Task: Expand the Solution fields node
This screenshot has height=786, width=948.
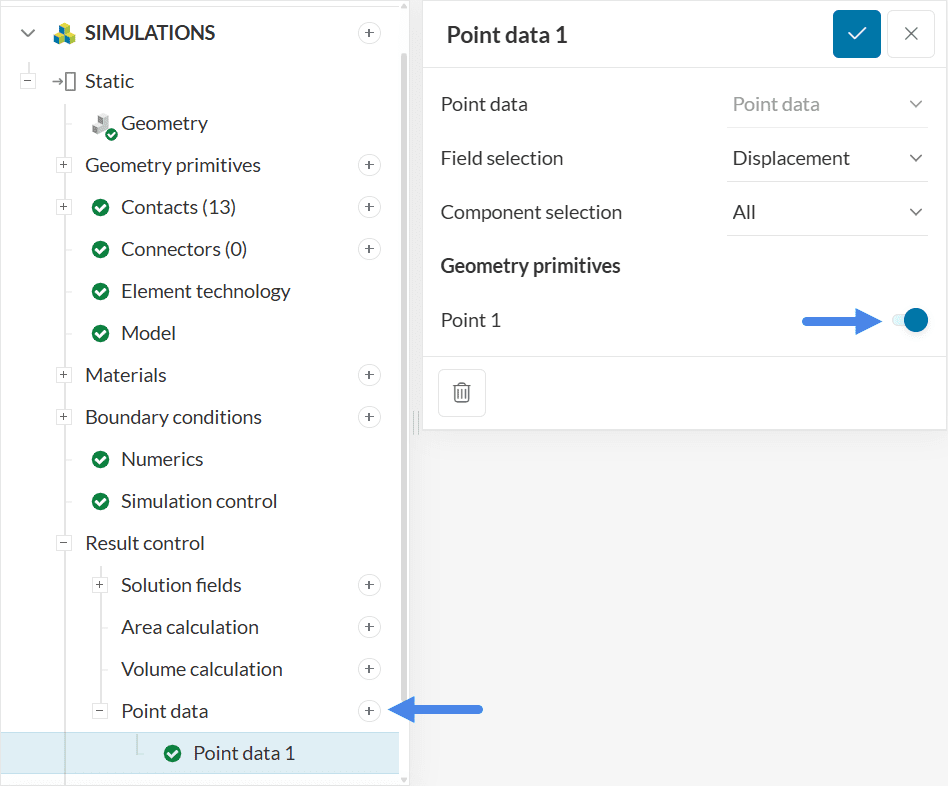Action: (x=100, y=585)
